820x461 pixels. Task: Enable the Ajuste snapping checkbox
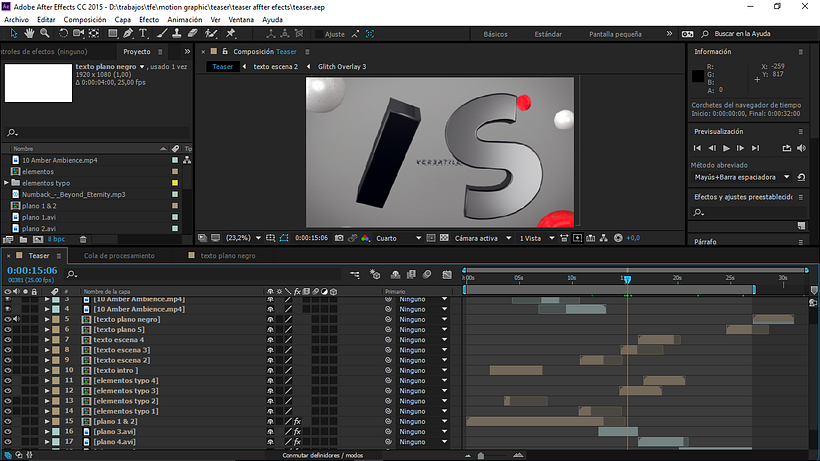317,34
